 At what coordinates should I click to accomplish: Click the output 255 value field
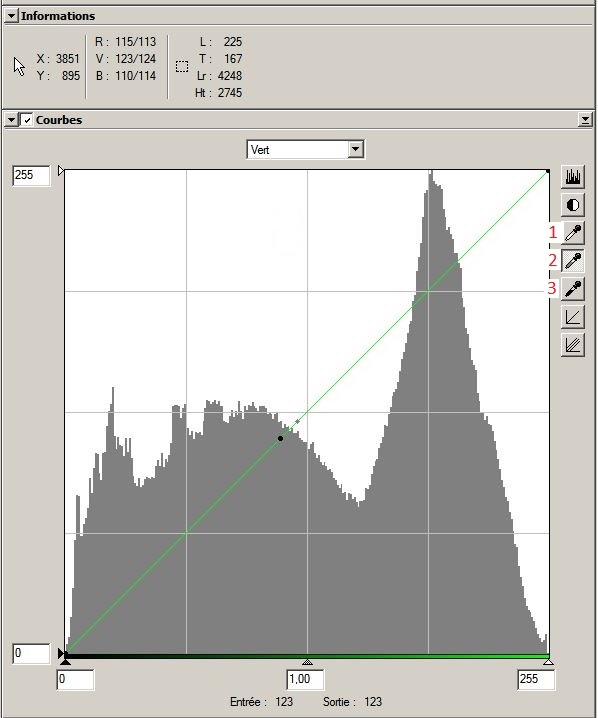coord(31,175)
